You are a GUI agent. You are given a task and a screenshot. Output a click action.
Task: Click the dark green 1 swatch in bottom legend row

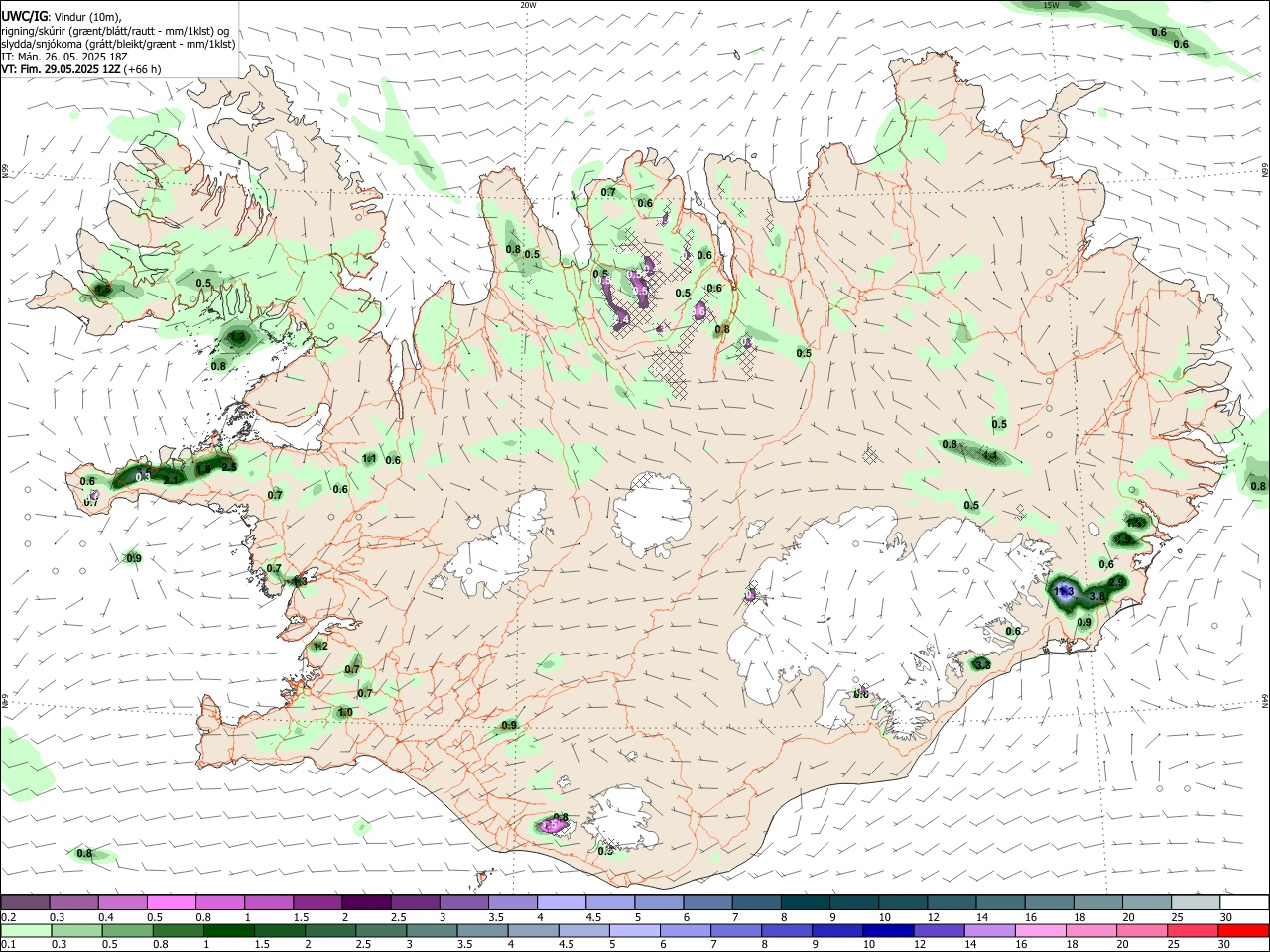tap(229, 931)
